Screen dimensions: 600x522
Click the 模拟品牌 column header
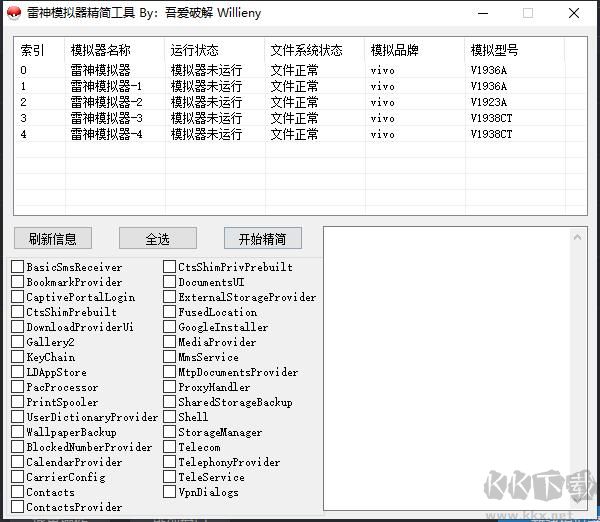point(415,50)
